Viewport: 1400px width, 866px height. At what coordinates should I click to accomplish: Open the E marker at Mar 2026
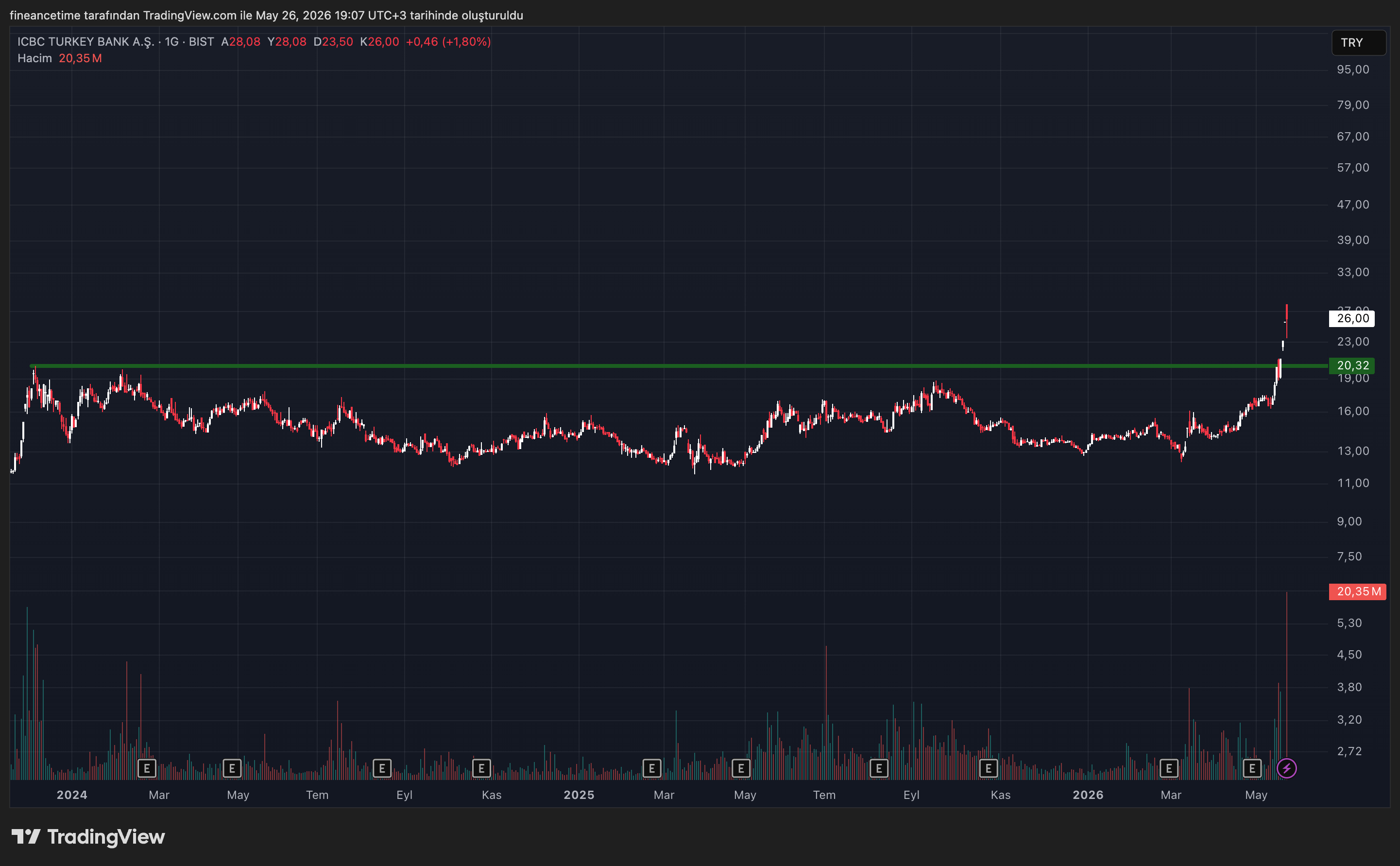click(x=1169, y=768)
